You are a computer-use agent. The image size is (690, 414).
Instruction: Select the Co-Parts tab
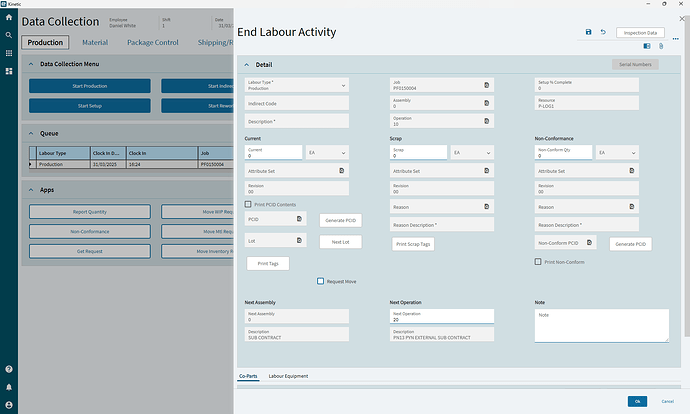248,376
